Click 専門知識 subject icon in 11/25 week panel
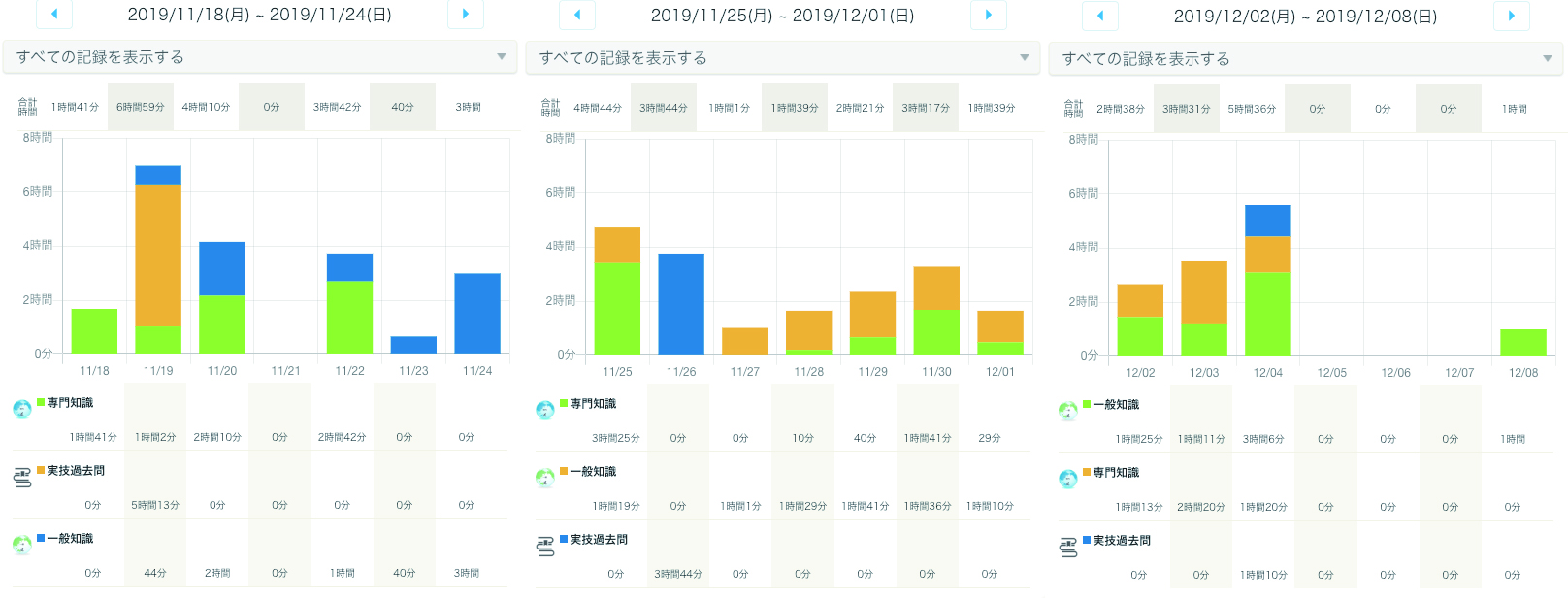The height and width of the screenshot is (599, 1568). click(545, 410)
